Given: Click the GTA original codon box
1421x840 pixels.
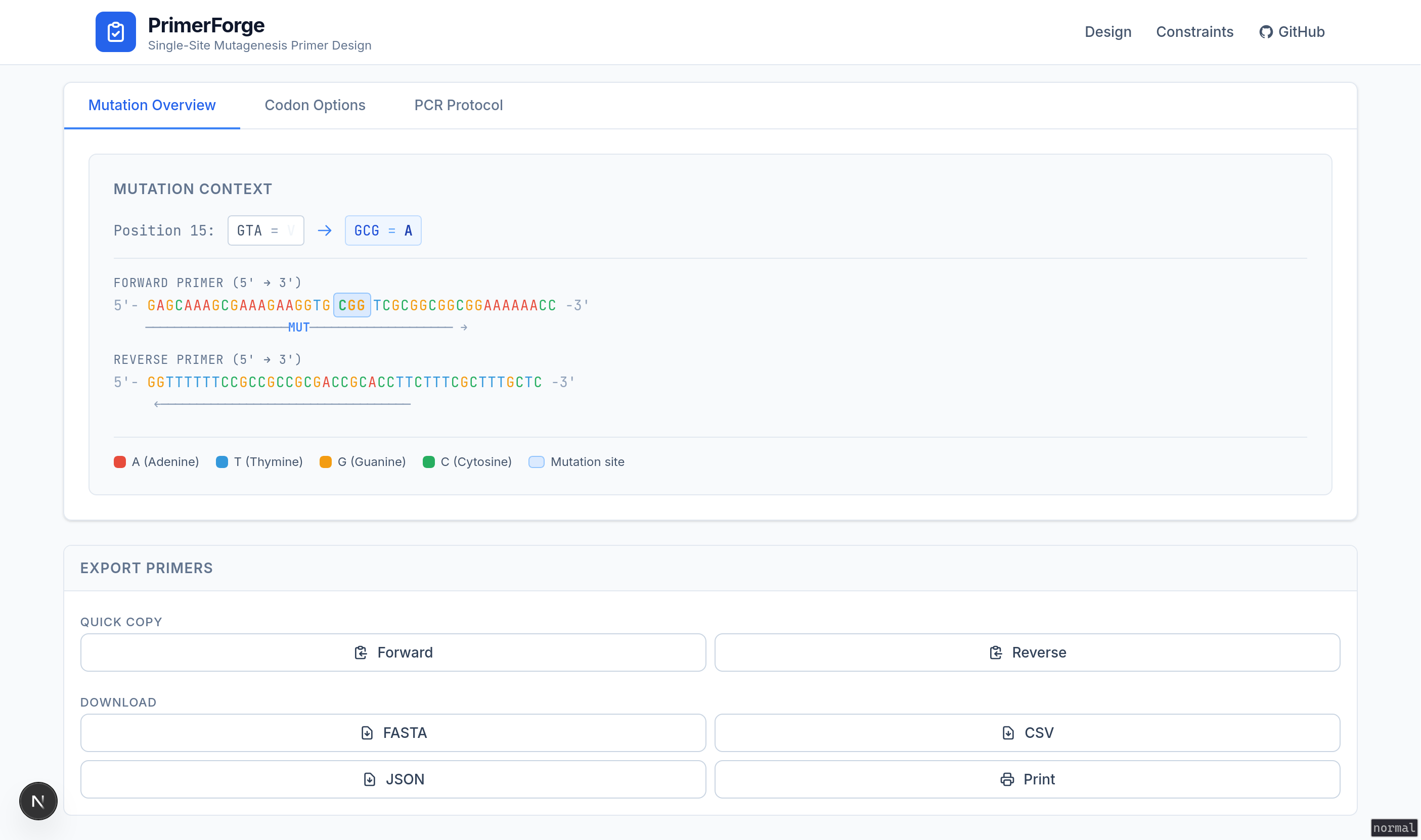Looking at the screenshot, I should 265,230.
